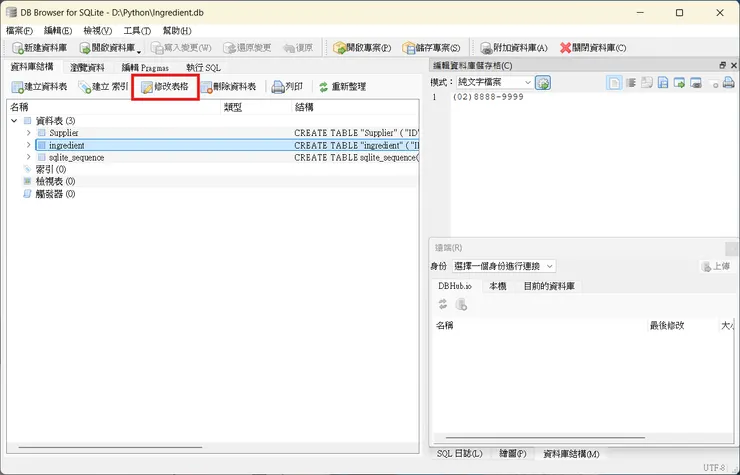Toggle the auto-switch mode button beside 模式
Screen dimensions: 740x475
coord(543,83)
